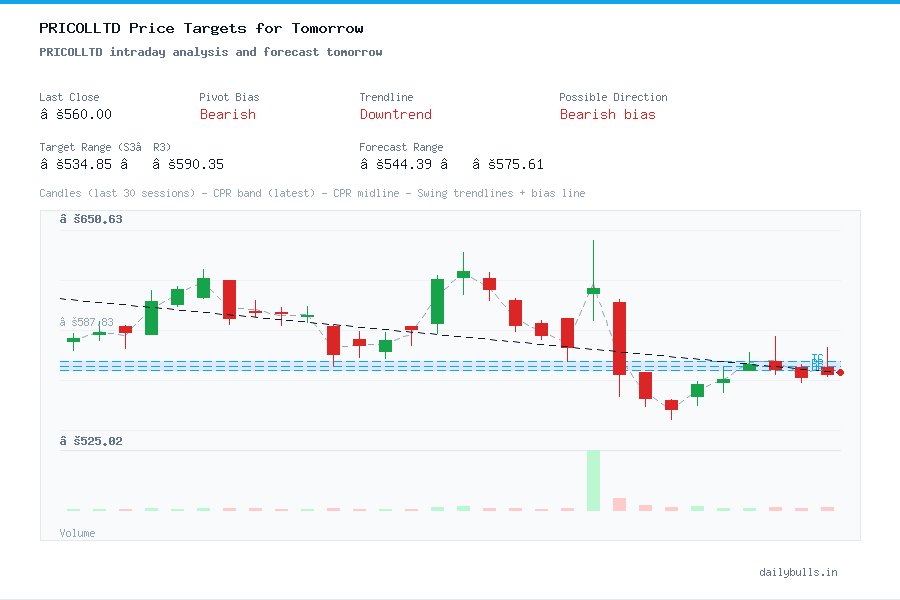Click the heading 'PRICOLLTD Price Targets for Tomorrow'
Viewport: 900px width, 600px height.
pos(201,28)
